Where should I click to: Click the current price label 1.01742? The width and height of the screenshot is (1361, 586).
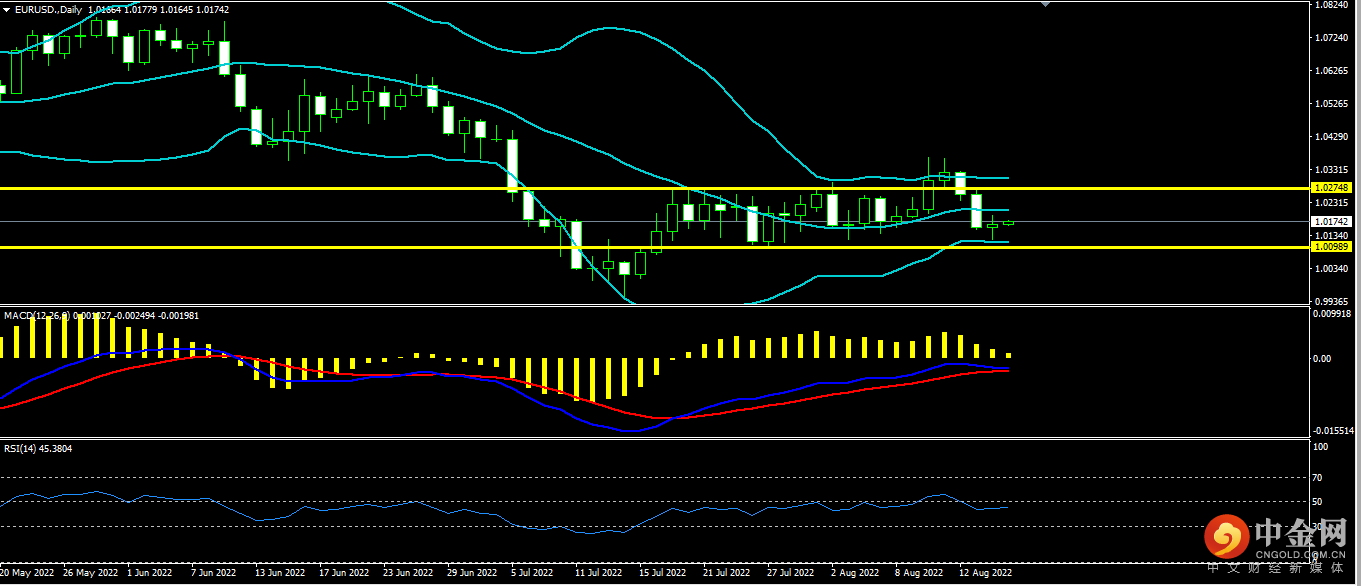point(1333,221)
